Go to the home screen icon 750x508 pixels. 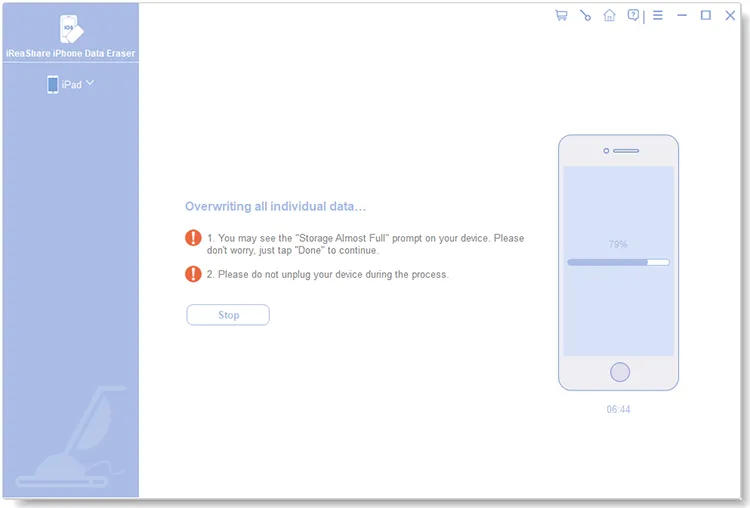pyautogui.click(x=609, y=15)
